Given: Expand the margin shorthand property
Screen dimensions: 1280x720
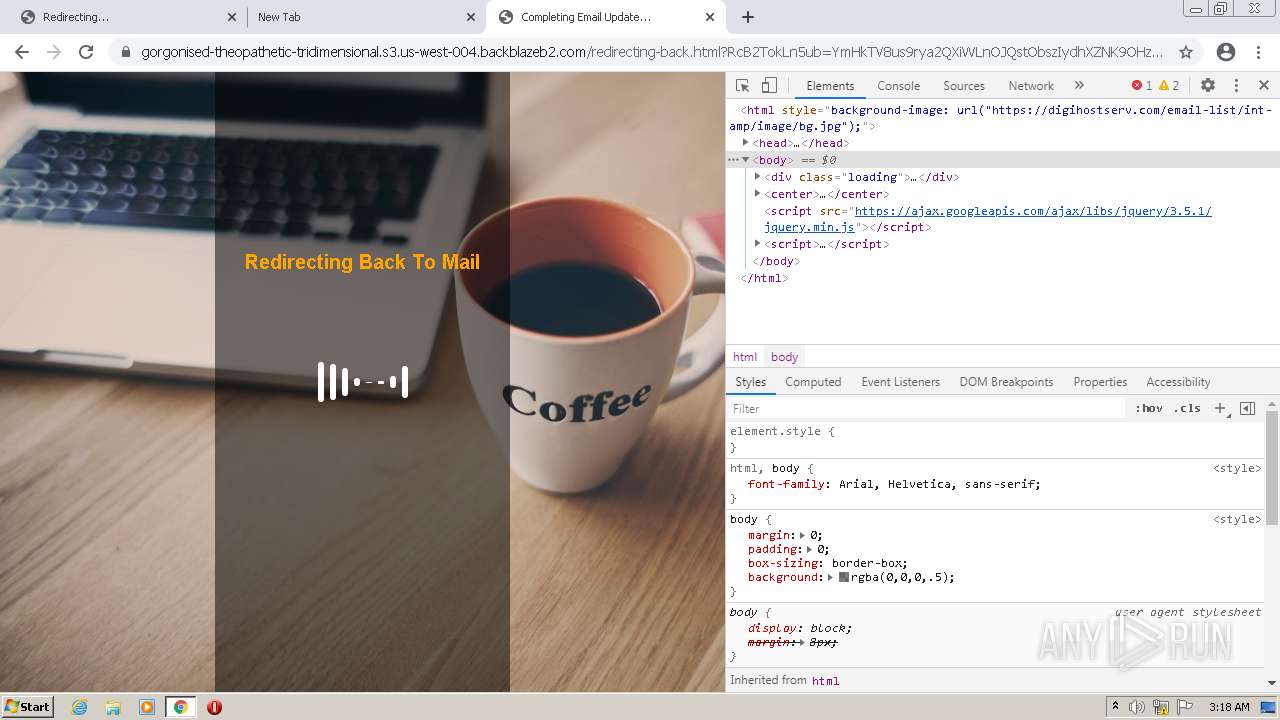Looking at the screenshot, I should pyautogui.click(x=802, y=535).
